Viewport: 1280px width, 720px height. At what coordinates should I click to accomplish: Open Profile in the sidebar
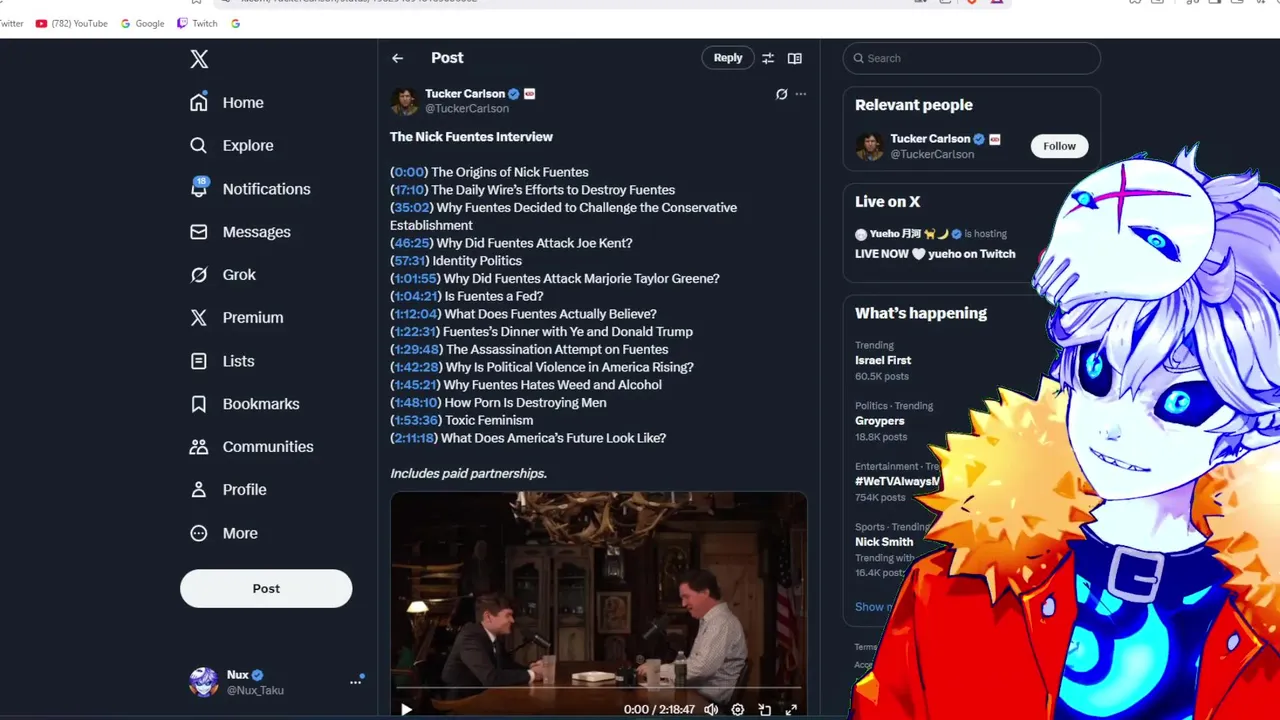[228, 490]
